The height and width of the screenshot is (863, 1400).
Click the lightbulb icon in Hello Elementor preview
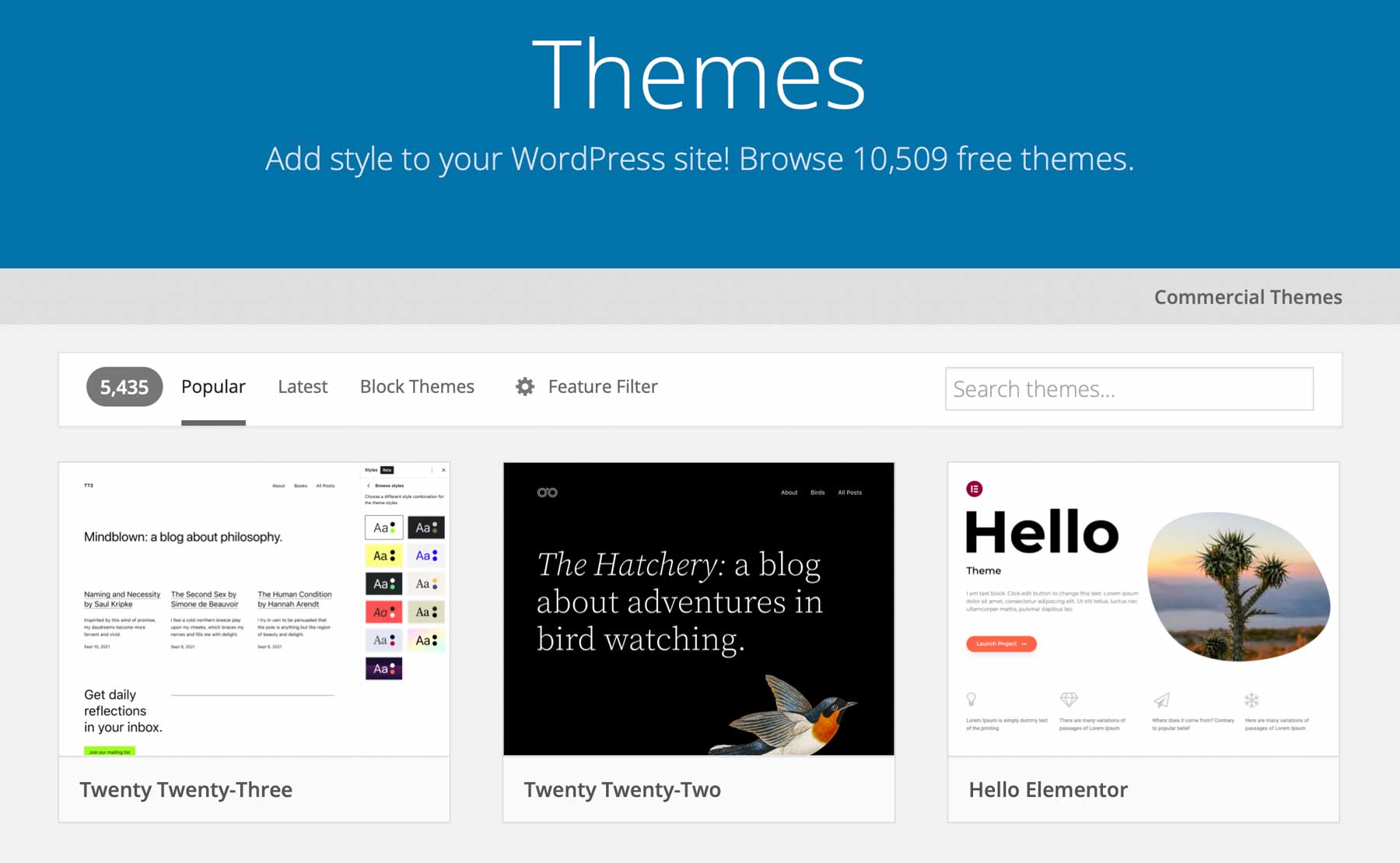coord(971,699)
